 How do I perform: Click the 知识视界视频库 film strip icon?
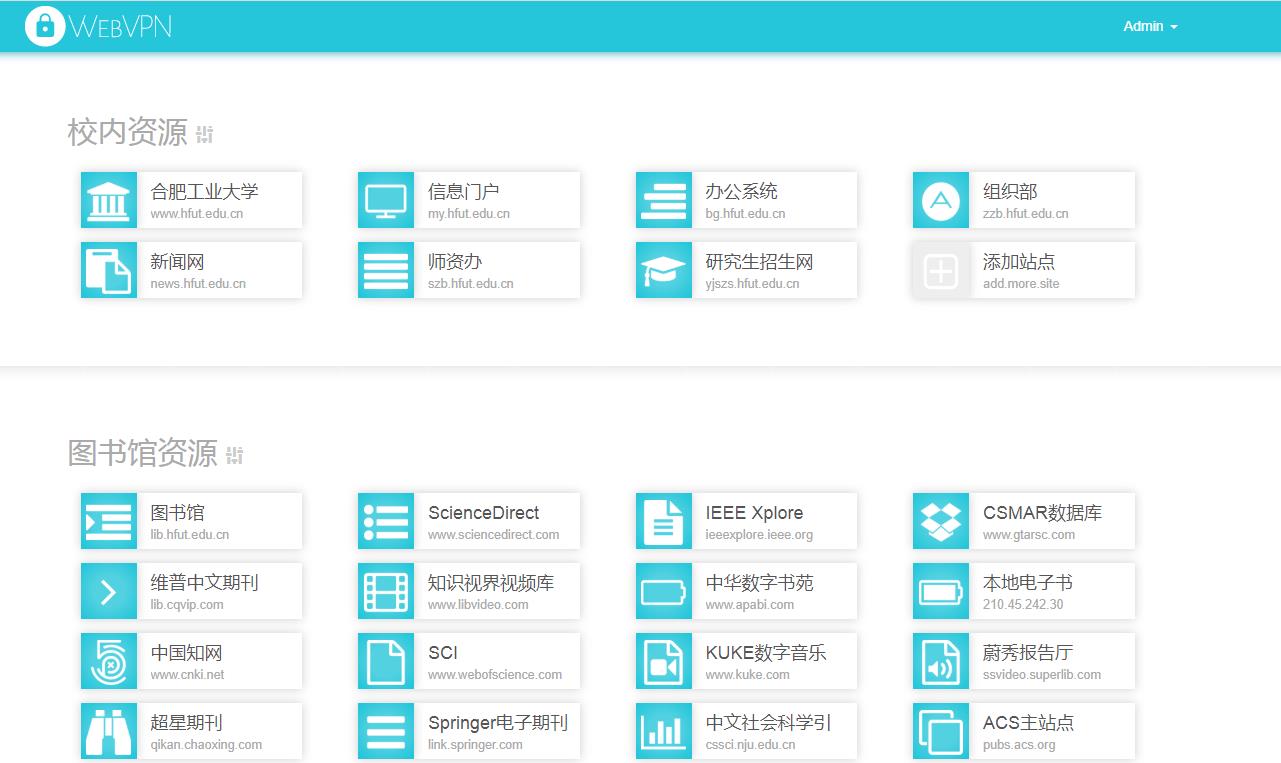pyautogui.click(x=386, y=591)
